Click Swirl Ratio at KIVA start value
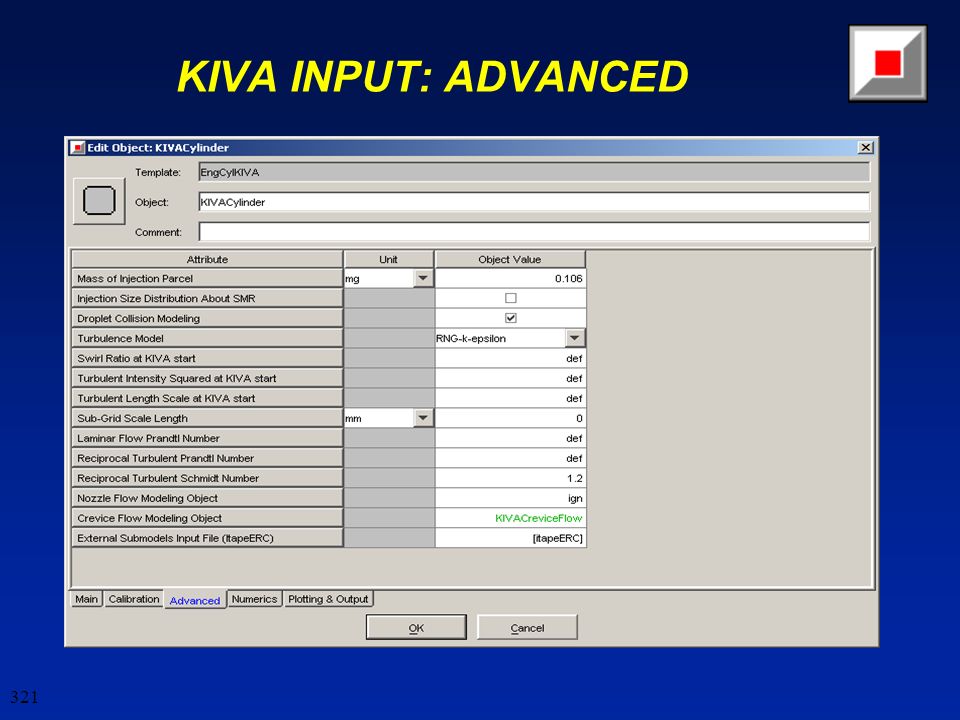 point(511,358)
